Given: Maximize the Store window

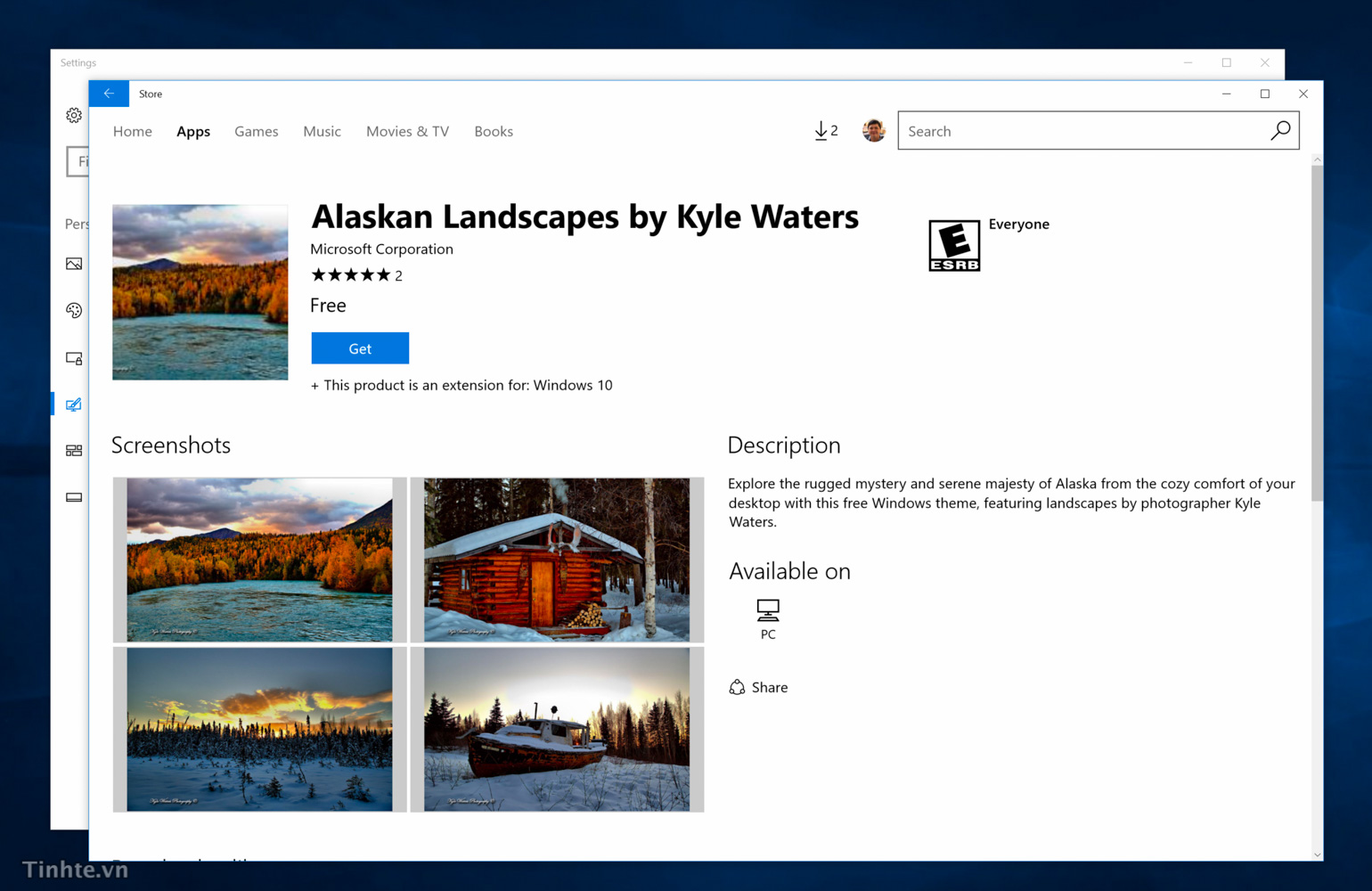Looking at the screenshot, I should (x=1265, y=94).
